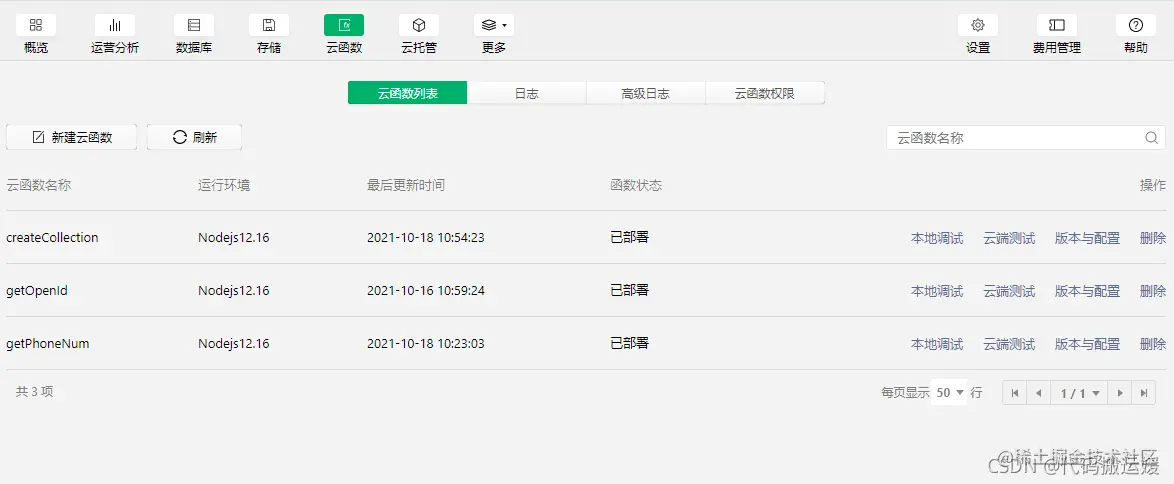This screenshot has height=484, width=1174.
Task: Go to the first page
Action: [x=1015, y=393]
